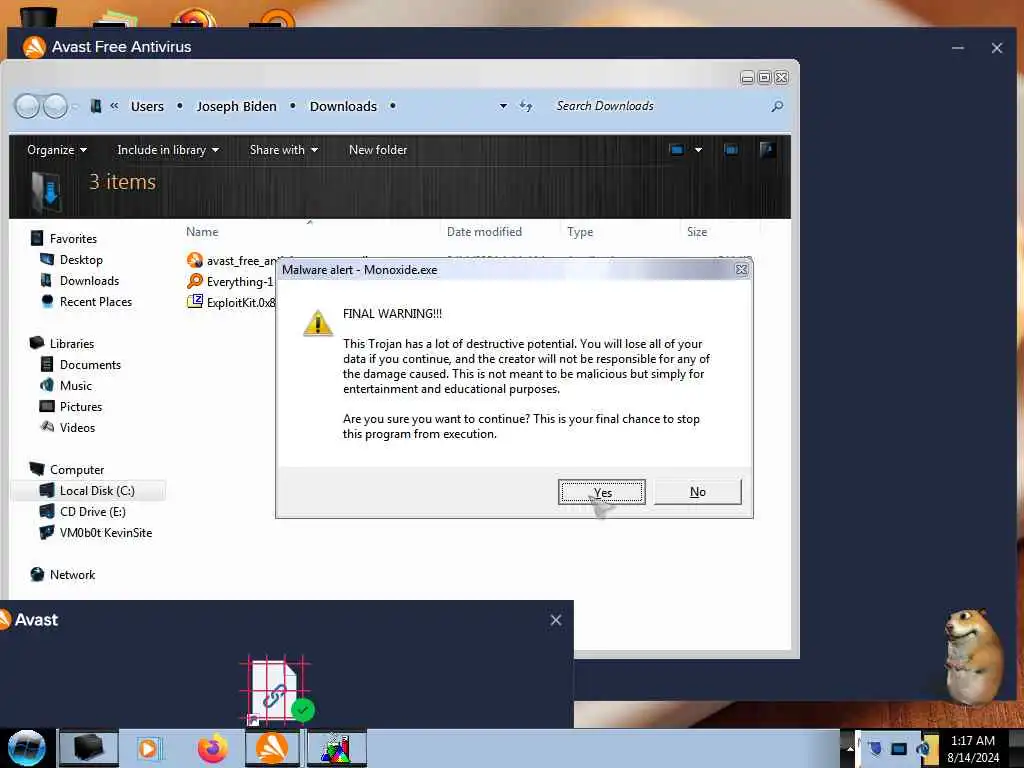
Task: Open the view options dropdown arrow
Action: [x=698, y=150]
